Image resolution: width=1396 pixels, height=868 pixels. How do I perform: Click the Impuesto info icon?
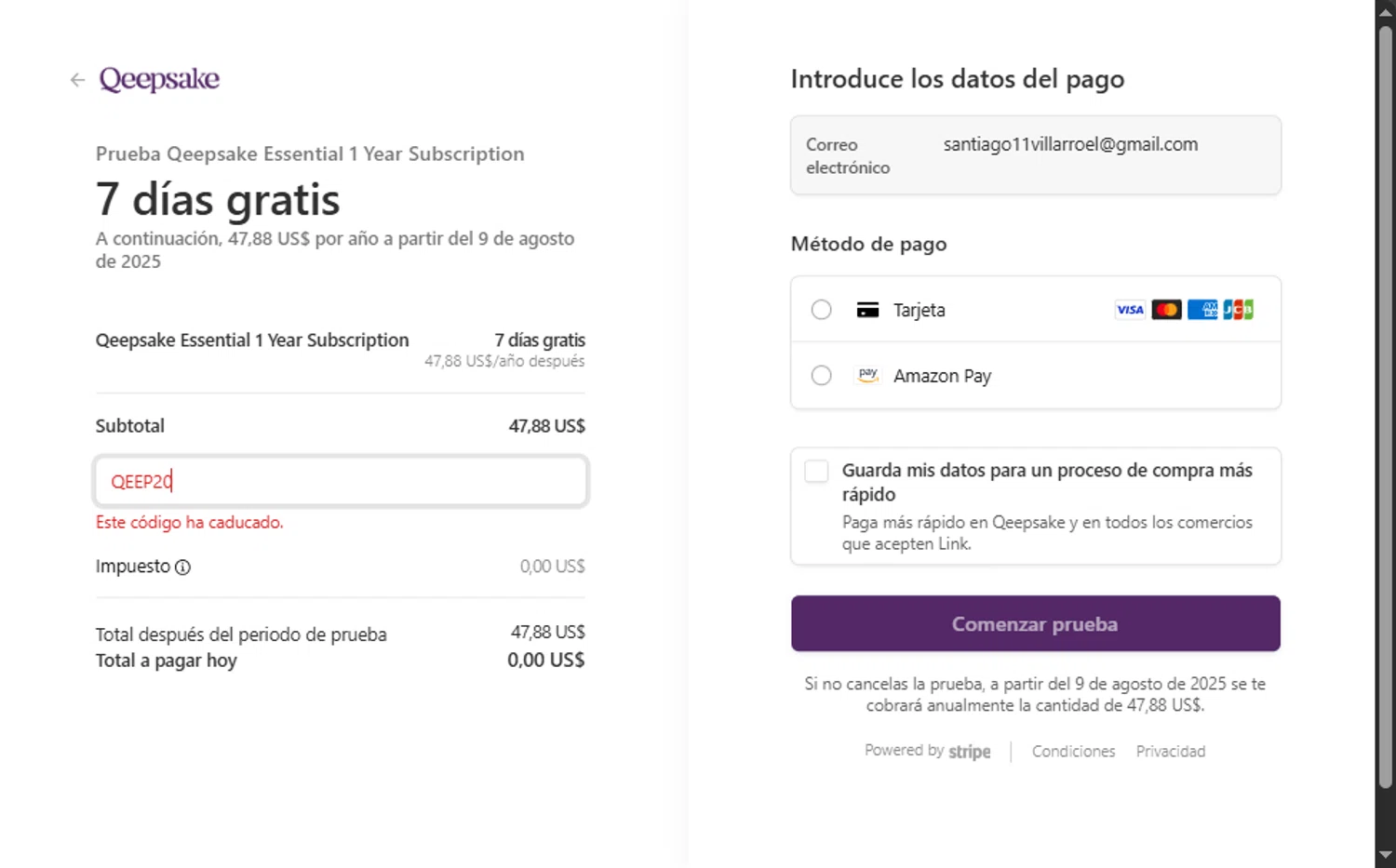click(183, 568)
